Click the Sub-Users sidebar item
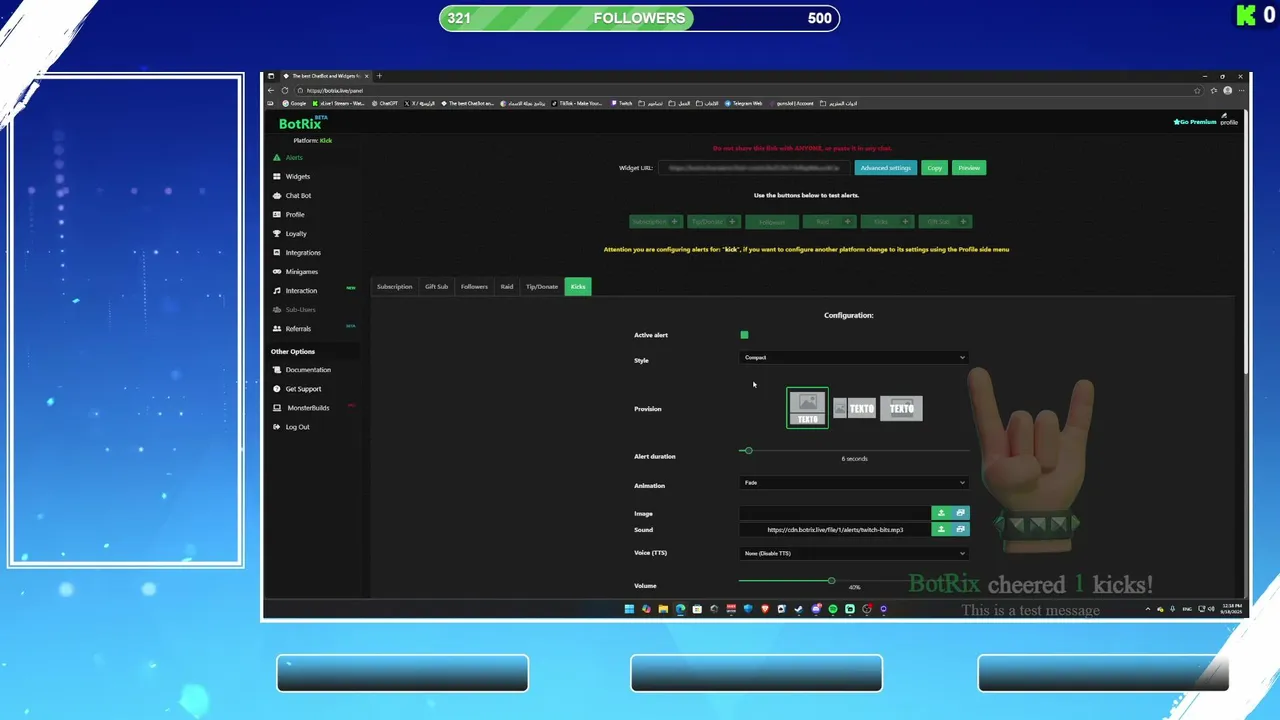The image size is (1280, 720). pos(294,309)
